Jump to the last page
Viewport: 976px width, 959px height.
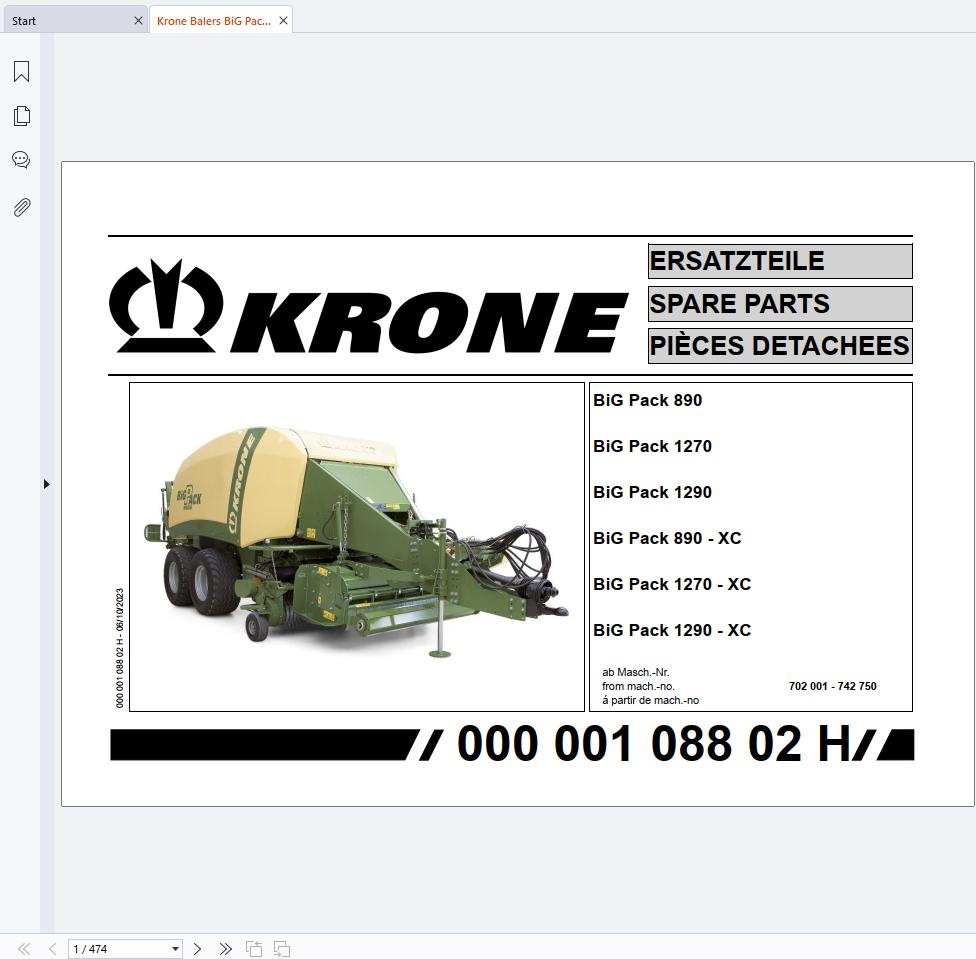pyautogui.click(x=225, y=948)
